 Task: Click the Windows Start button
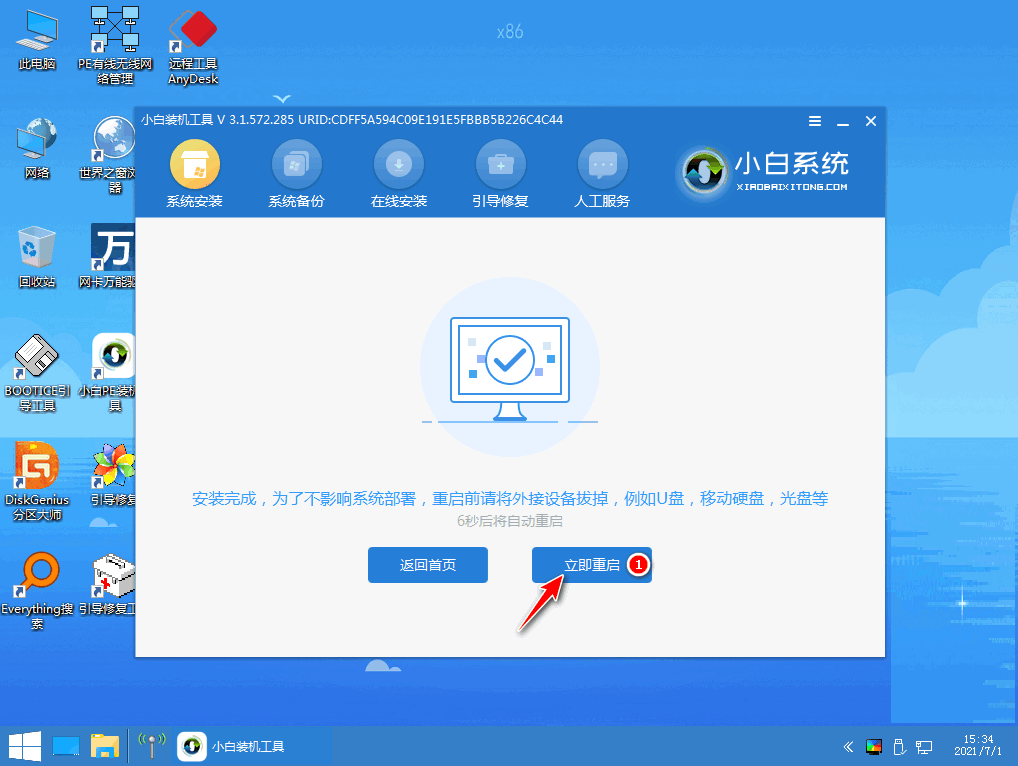coord(25,746)
